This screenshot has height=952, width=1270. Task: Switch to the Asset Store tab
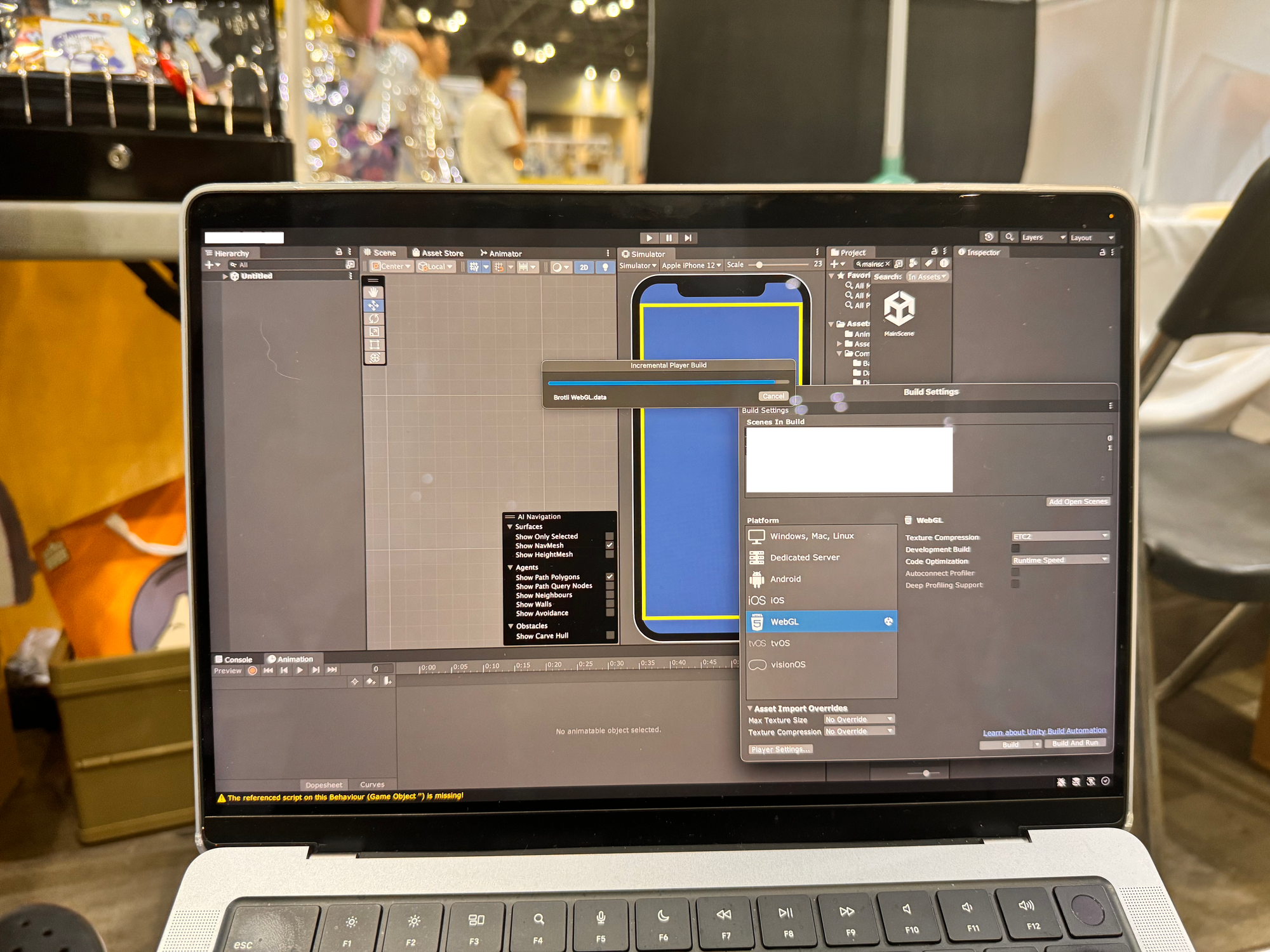(438, 253)
